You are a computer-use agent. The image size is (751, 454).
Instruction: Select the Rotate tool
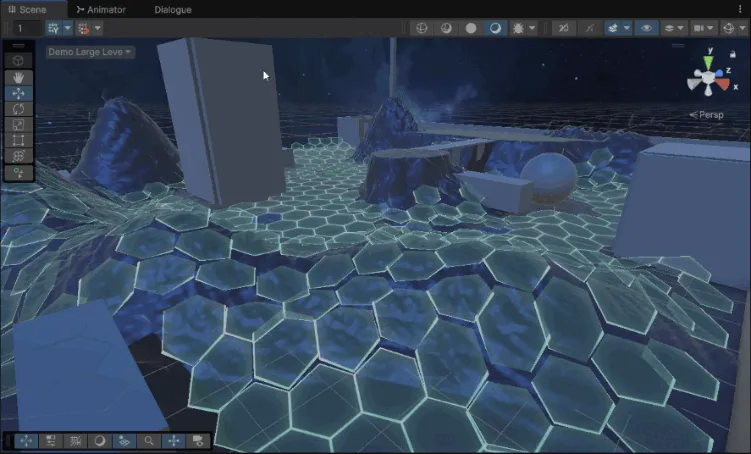pos(19,109)
